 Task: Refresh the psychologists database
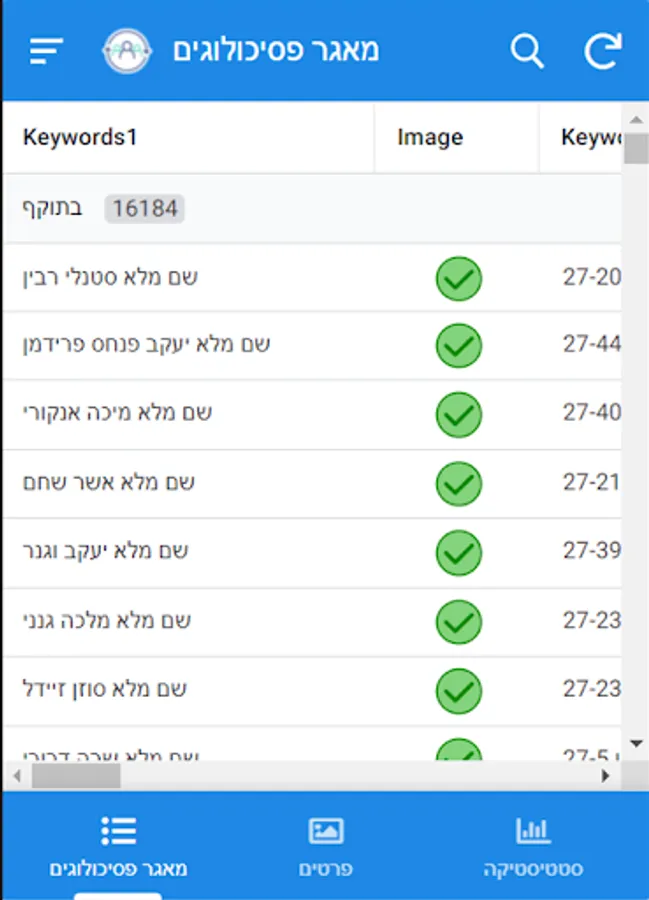tap(603, 50)
